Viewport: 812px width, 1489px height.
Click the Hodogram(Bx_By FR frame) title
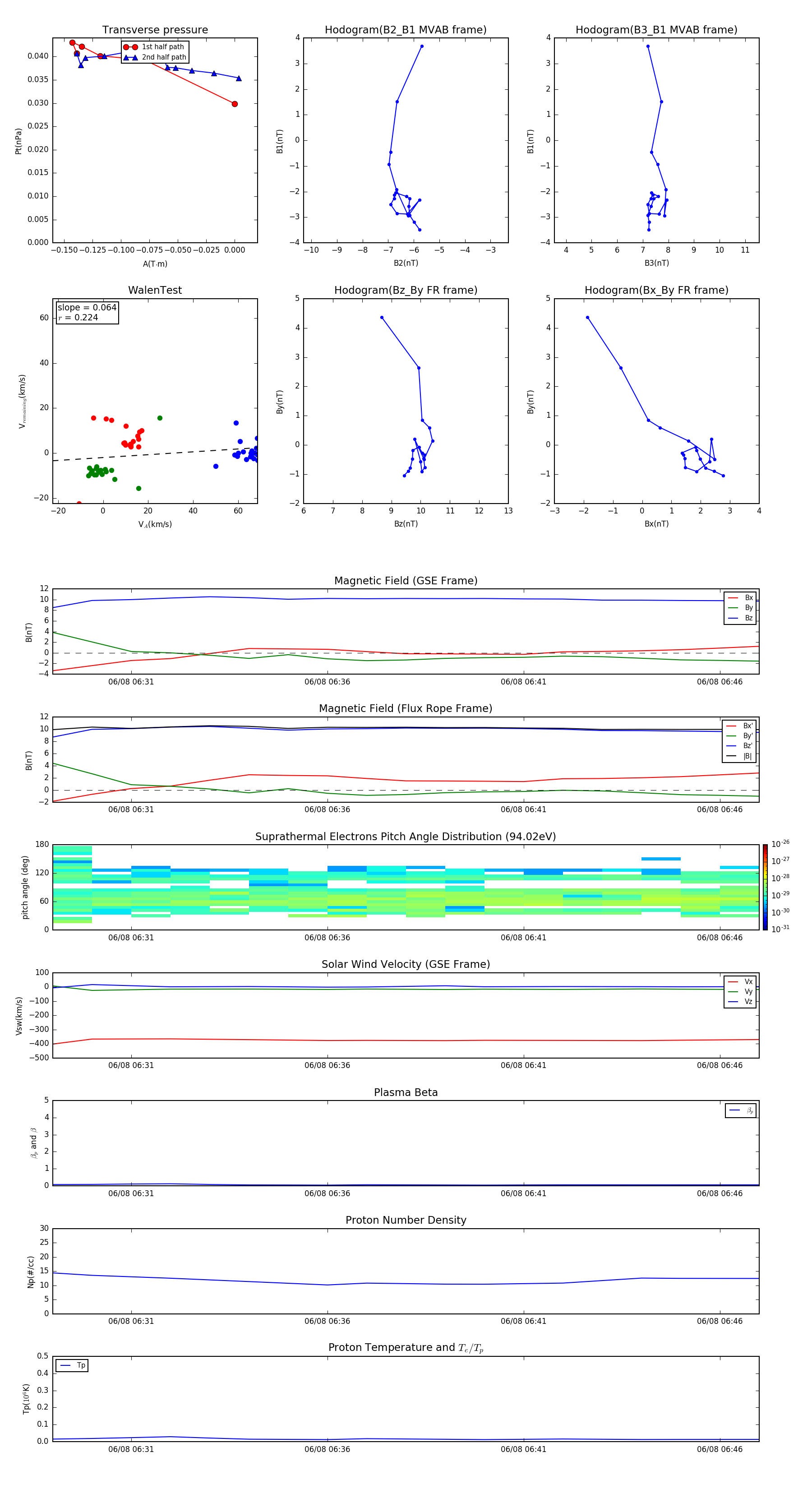[x=656, y=290]
